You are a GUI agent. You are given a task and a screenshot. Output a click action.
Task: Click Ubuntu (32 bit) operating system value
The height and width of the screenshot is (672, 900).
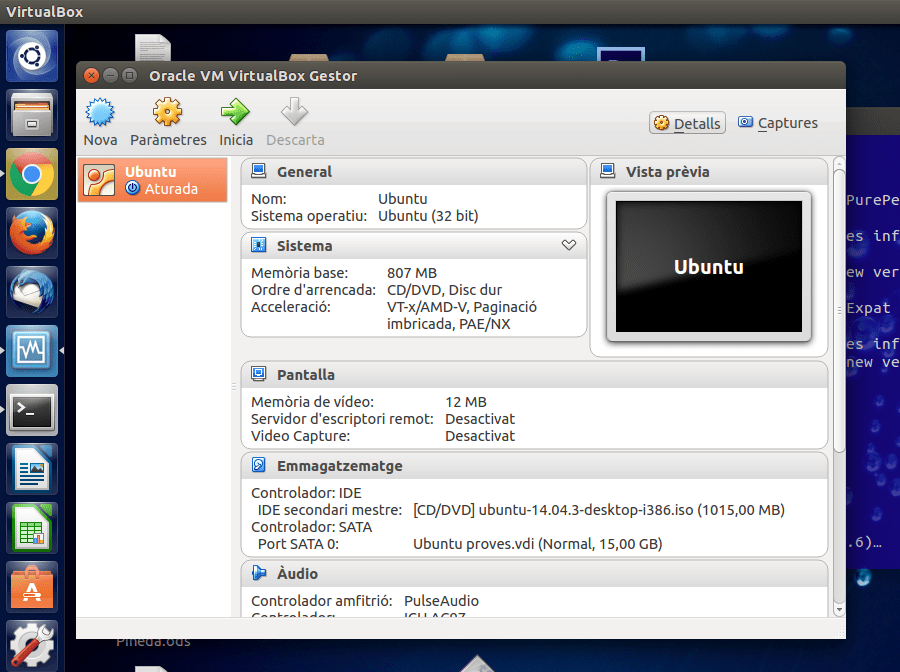[x=428, y=216]
